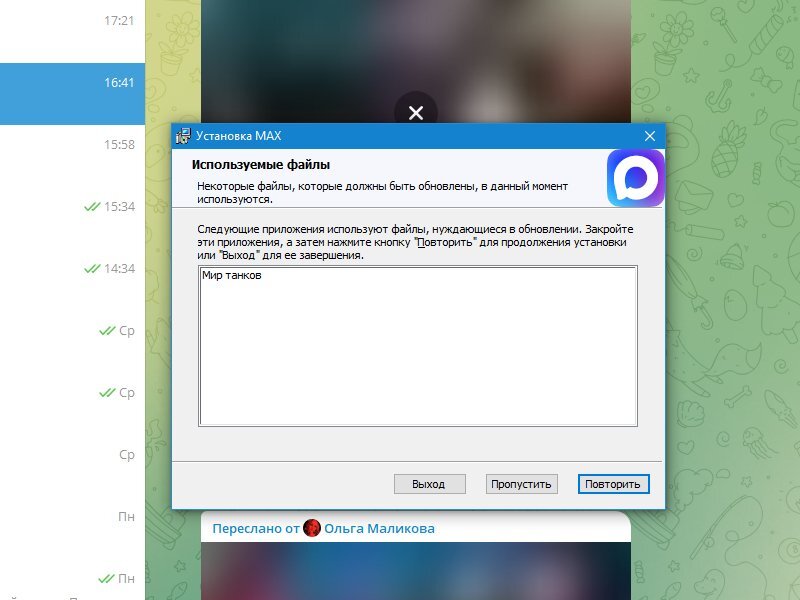Viewport: 800px width, 600px height.
Task: Click the MAX logo in the dialog header
Action: coord(634,178)
